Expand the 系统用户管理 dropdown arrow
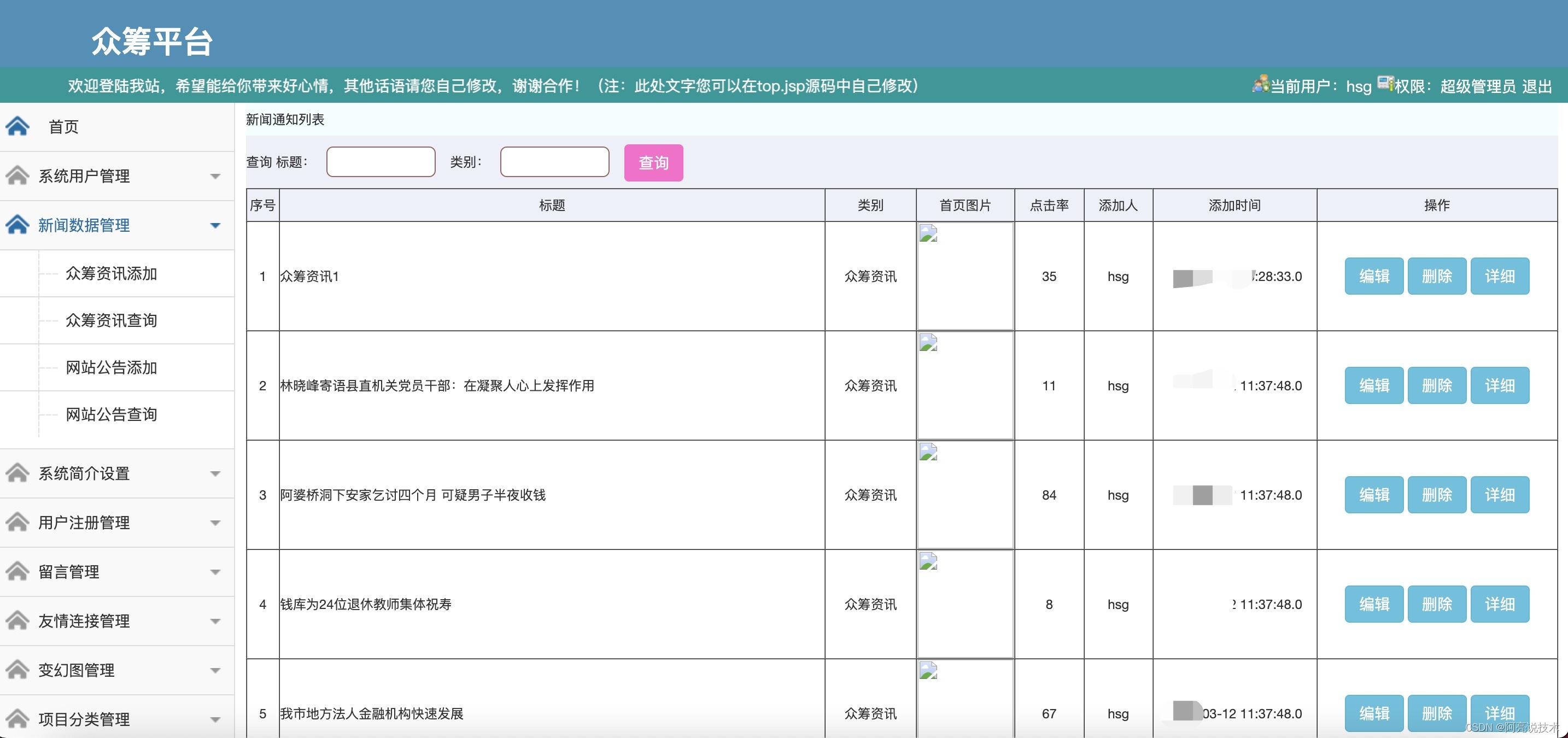The width and height of the screenshot is (1568, 738). click(215, 177)
